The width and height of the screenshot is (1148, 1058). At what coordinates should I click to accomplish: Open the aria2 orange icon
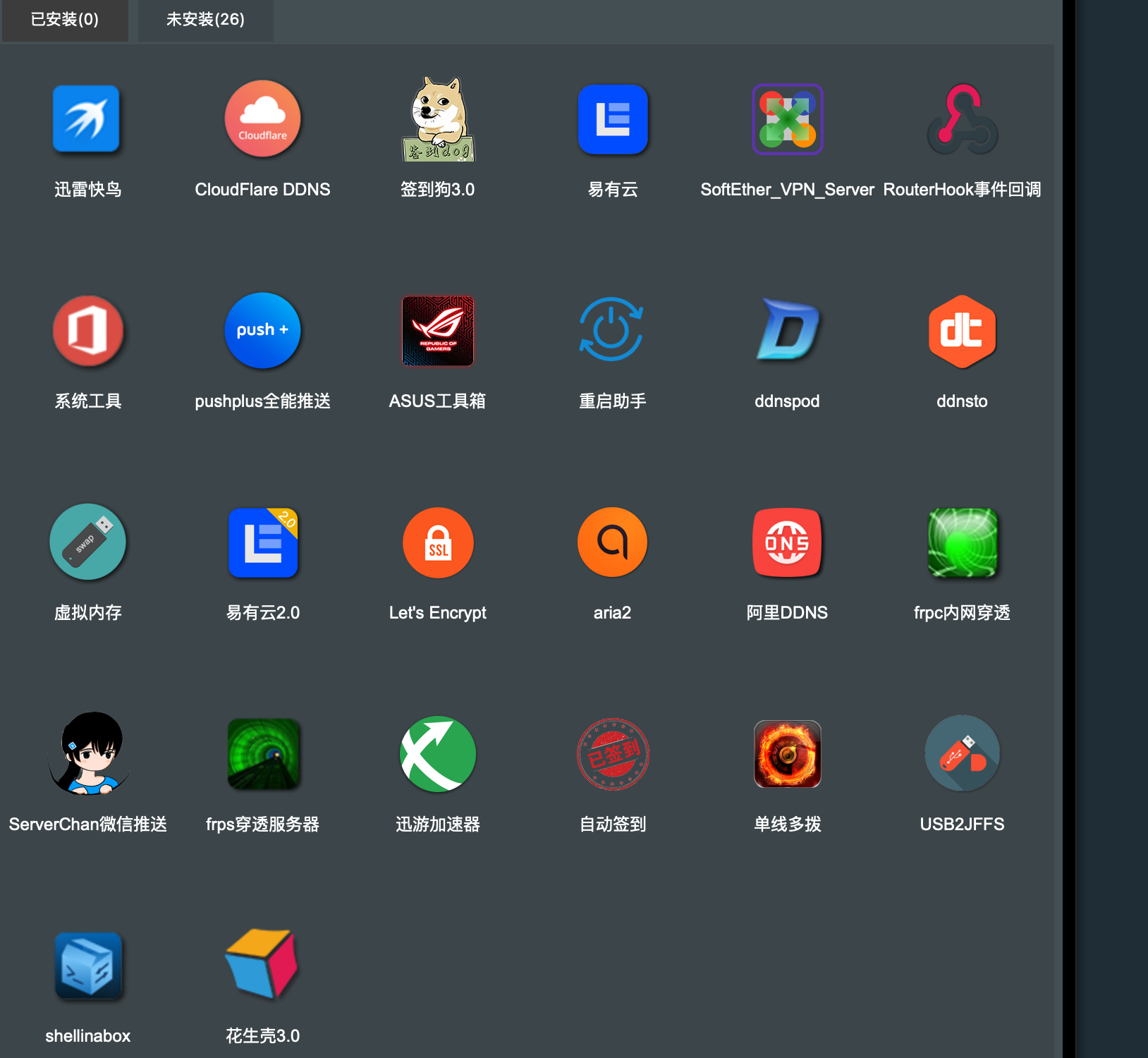(x=612, y=542)
